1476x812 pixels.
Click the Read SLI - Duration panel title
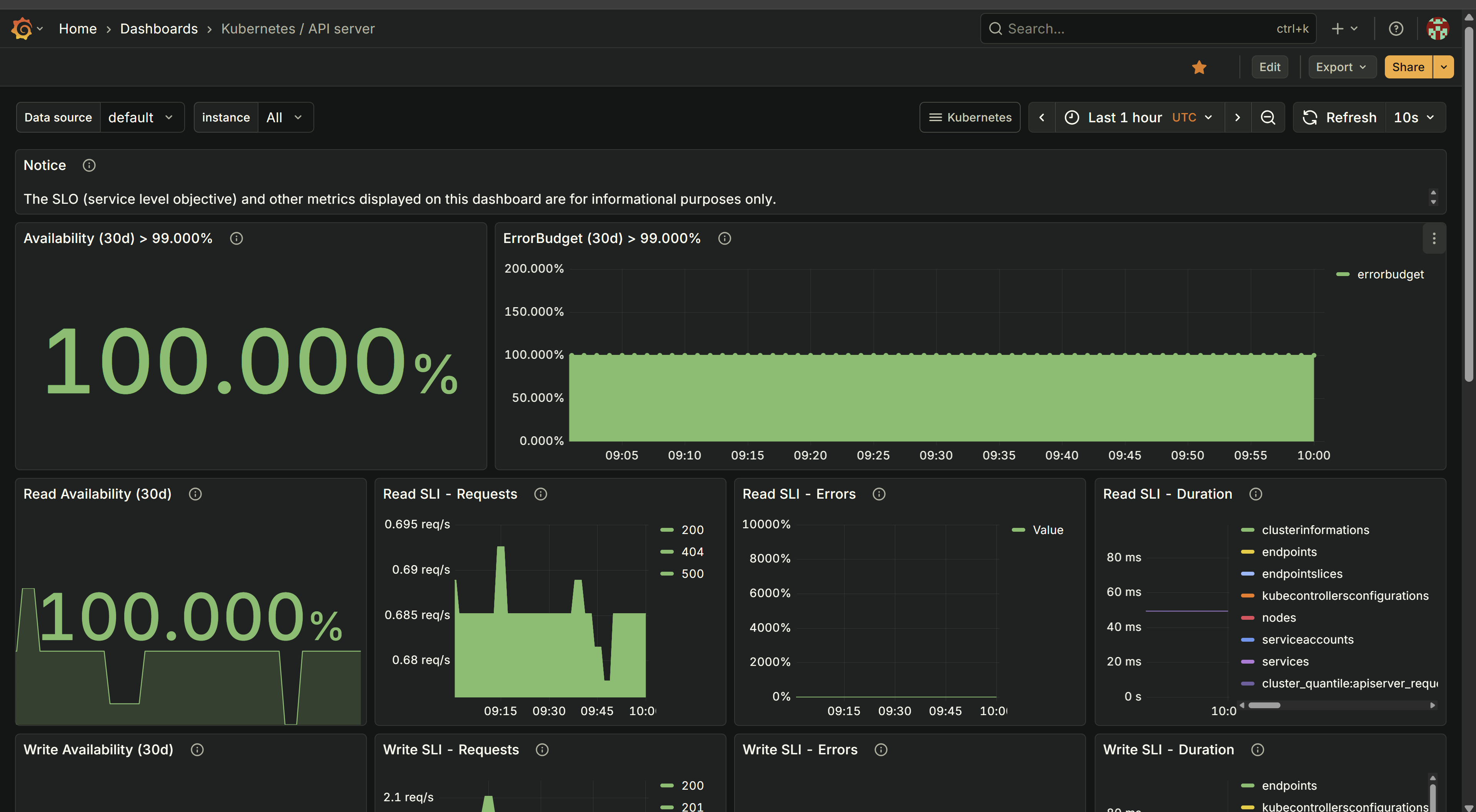tap(1167, 494)
